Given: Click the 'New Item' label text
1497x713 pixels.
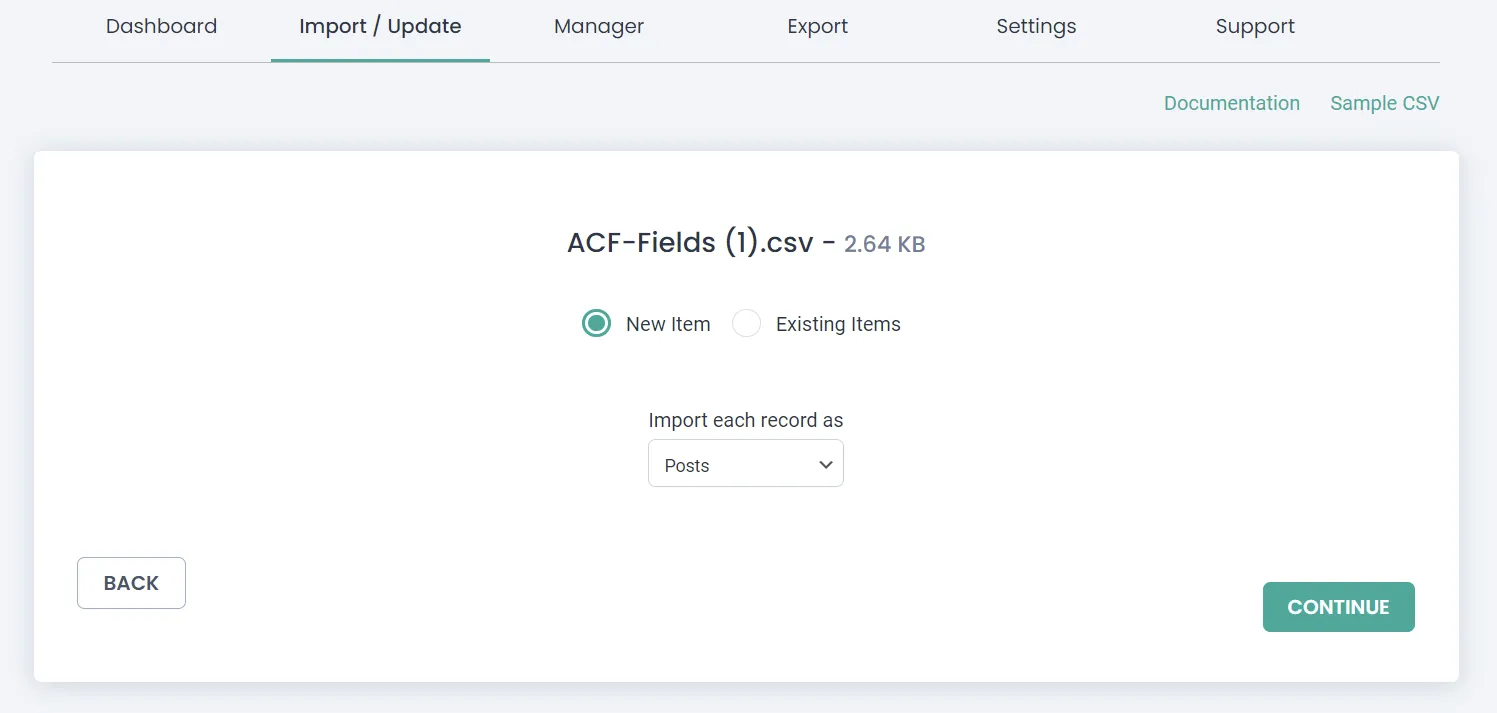Looking at the screenshot, I should click(668, 324).
